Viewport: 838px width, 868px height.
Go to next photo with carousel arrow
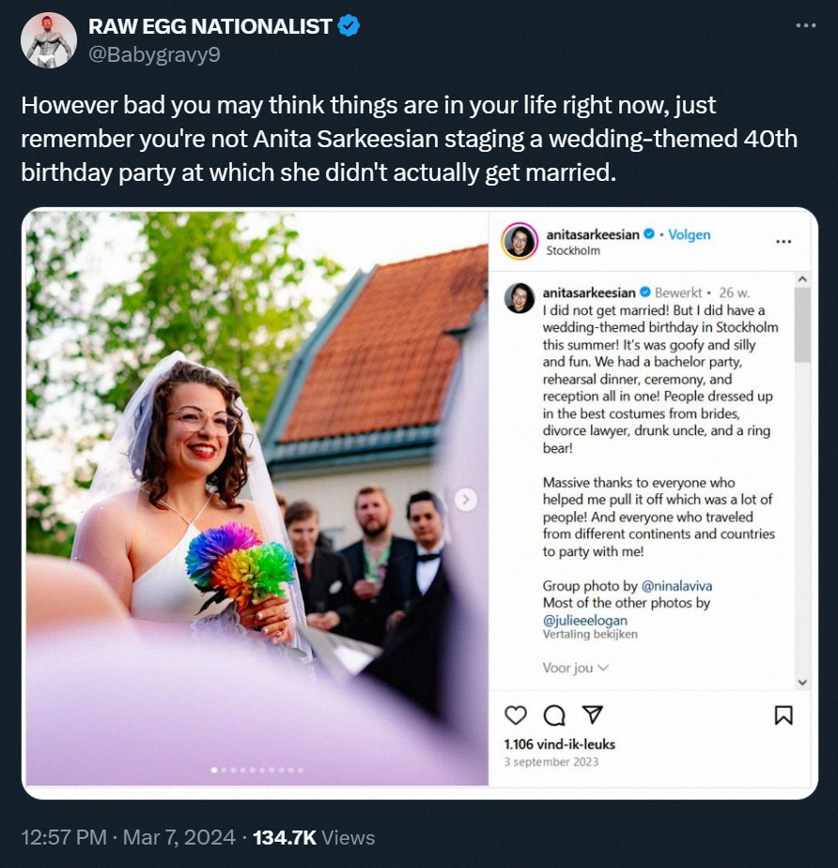(x=465, y=499)
